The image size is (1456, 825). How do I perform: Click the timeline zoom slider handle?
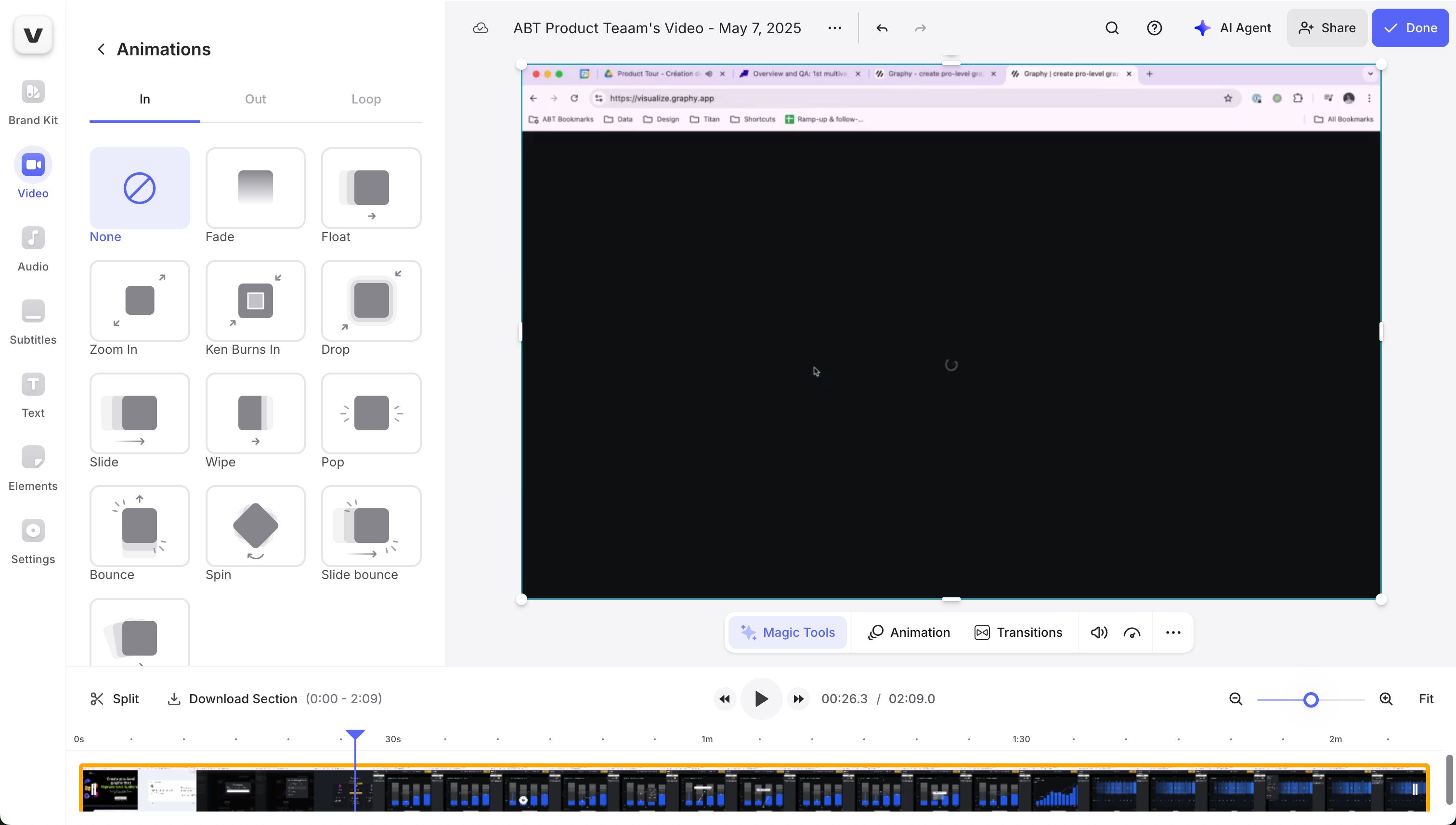coord(1310,700)
